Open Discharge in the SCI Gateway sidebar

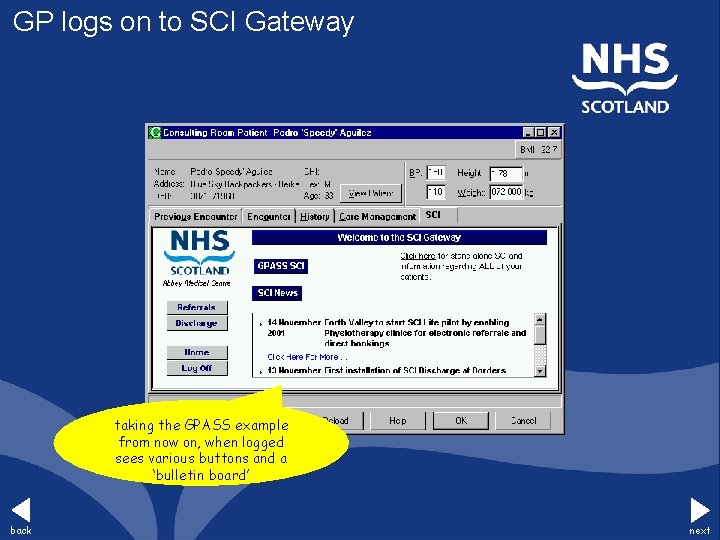click(x=197, y=323)
